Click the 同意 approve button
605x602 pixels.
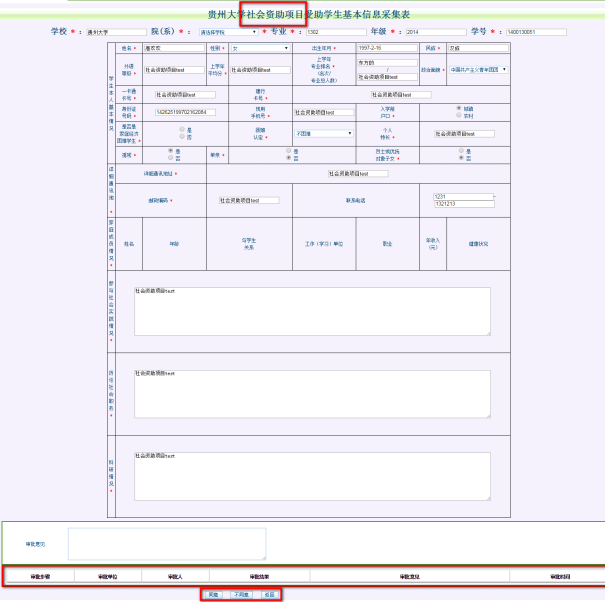(x=213, y=595)
